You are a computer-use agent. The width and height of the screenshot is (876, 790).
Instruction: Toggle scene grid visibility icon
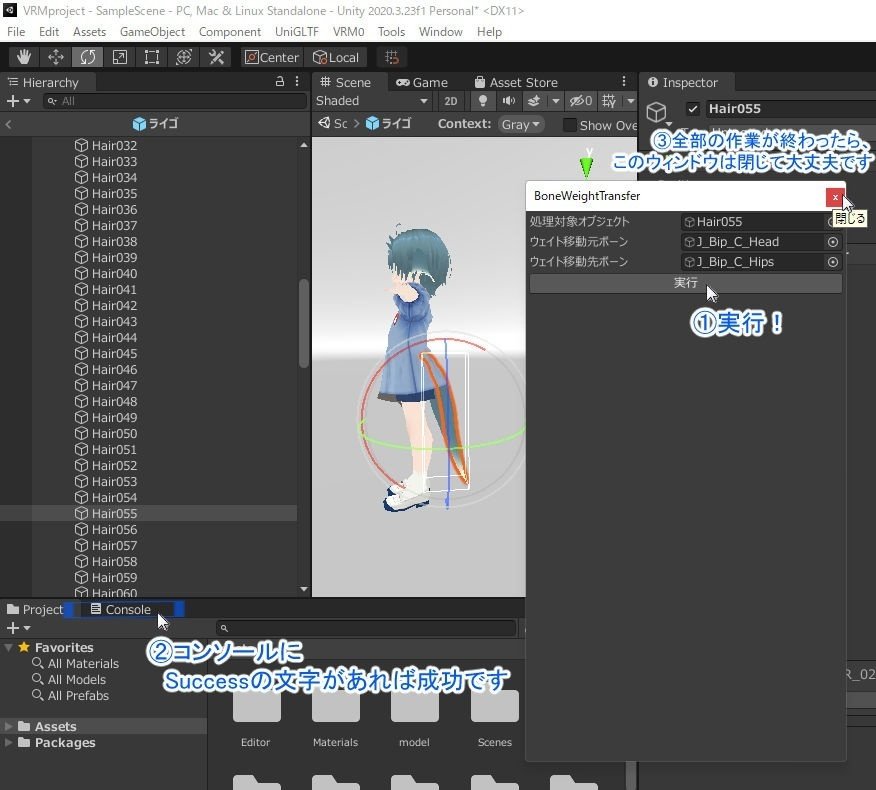tap(609, 101)
